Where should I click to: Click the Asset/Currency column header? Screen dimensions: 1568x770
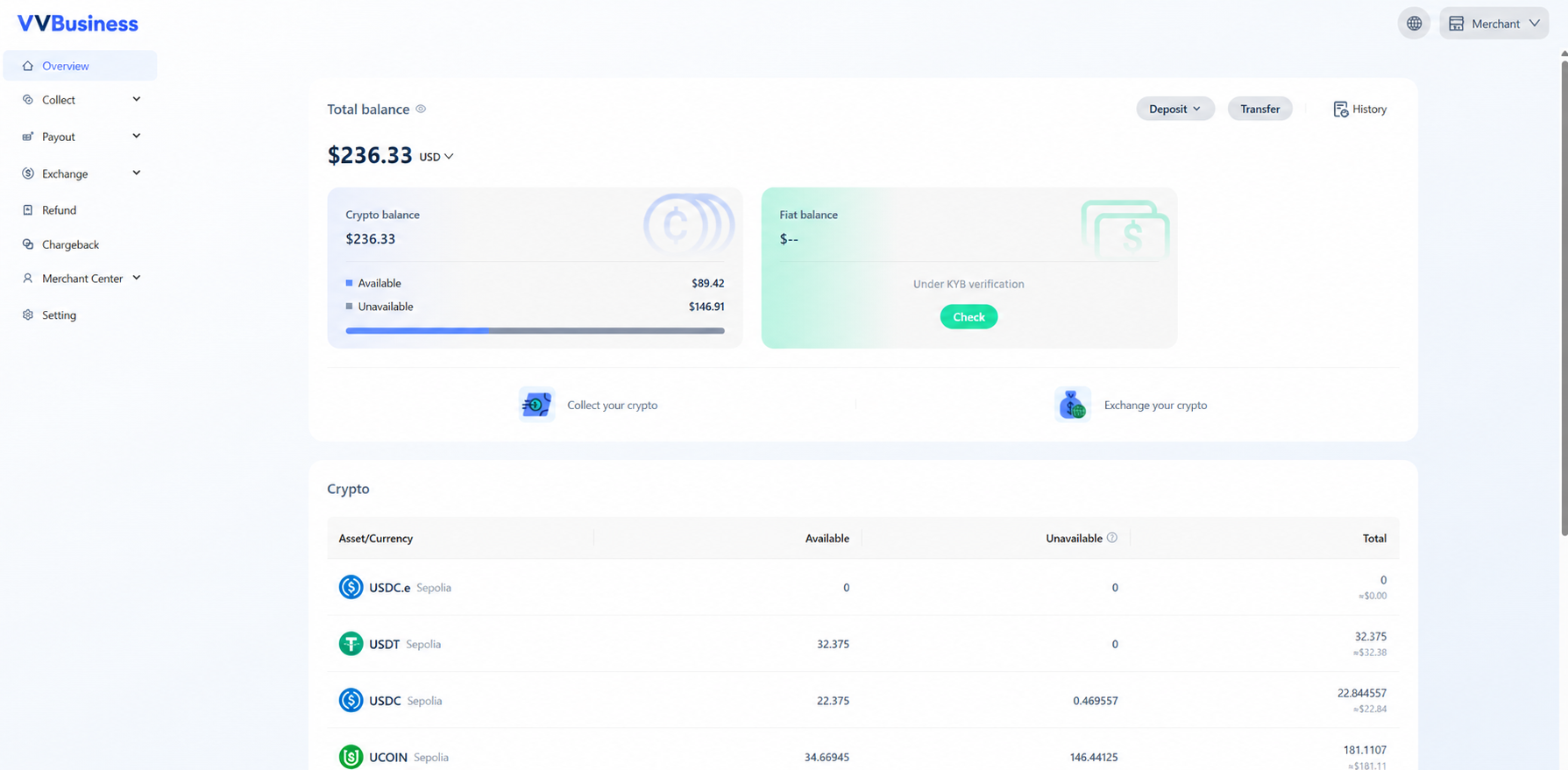pos(375,538)
